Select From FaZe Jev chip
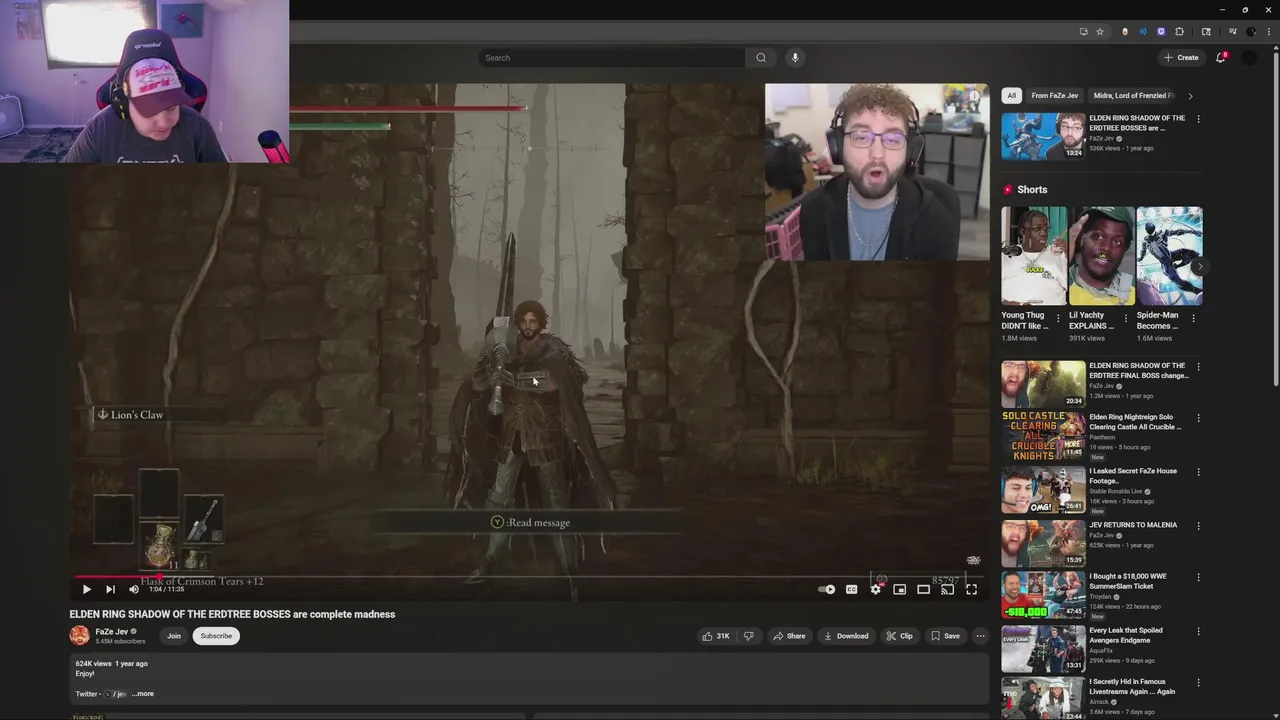The image size is (1280, 720). click(1055, 96)
